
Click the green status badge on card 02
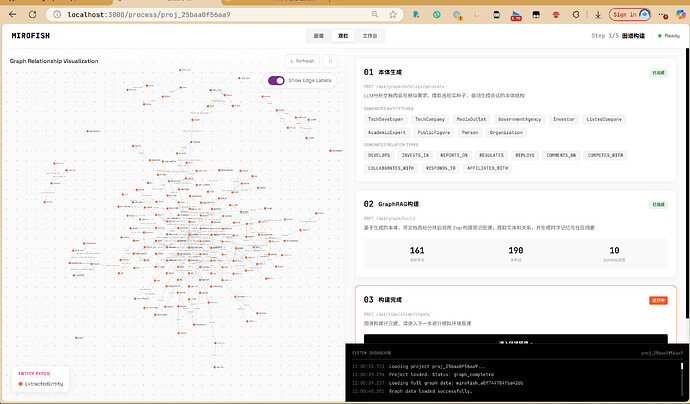pos(658,204)
